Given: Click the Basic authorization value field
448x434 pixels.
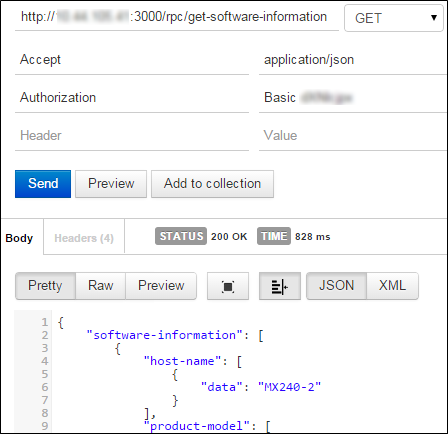Looking at the screenshot, I should (x=353, y=98).
